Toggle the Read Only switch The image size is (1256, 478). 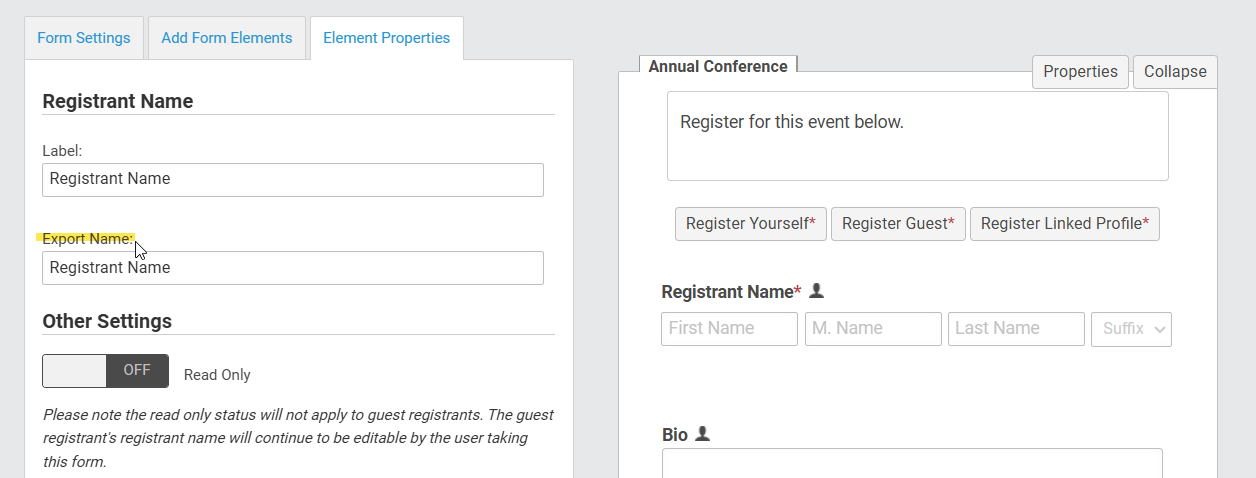[105, 371]
